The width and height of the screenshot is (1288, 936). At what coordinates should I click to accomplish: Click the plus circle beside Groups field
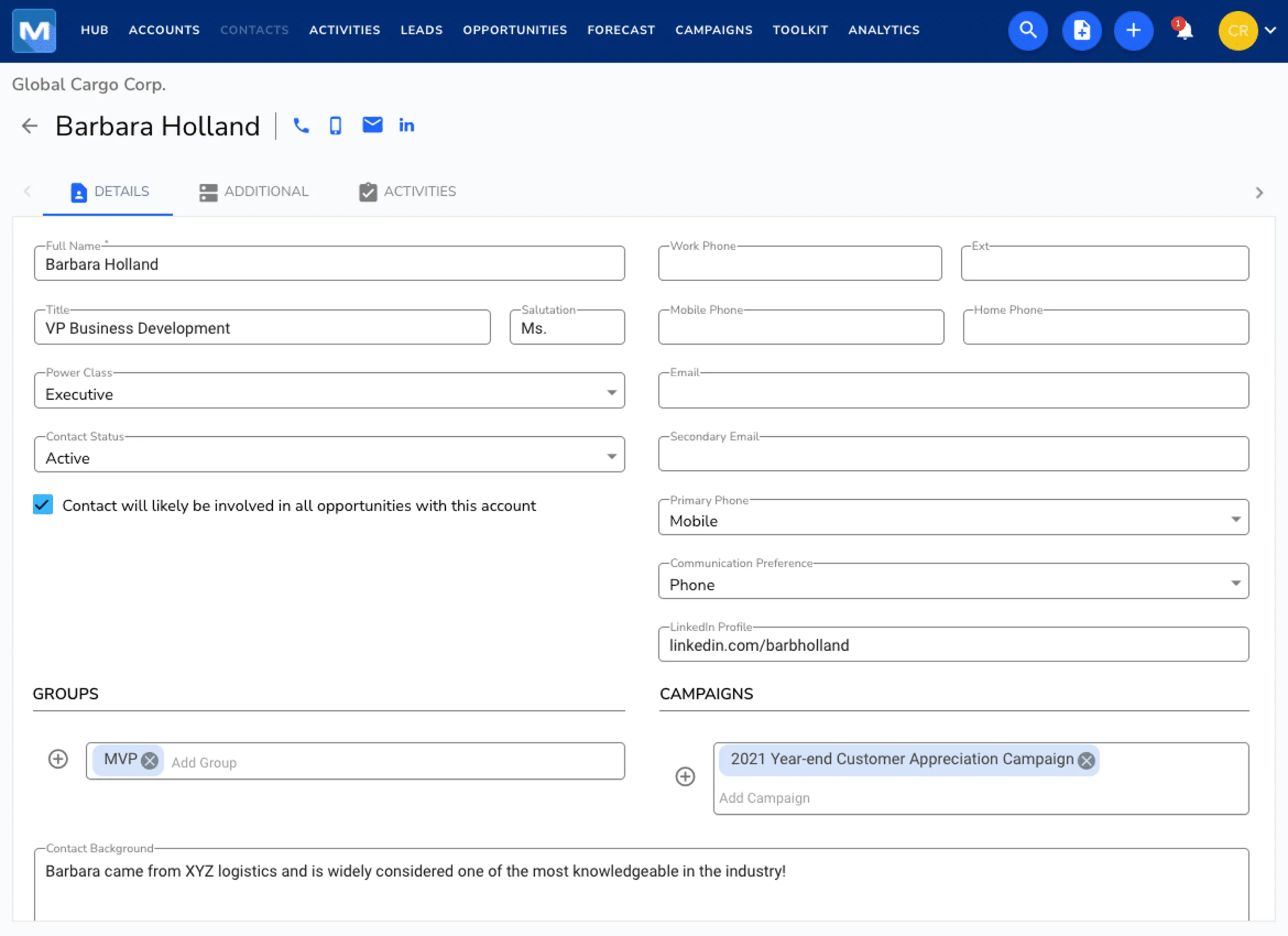pos(58,759)
